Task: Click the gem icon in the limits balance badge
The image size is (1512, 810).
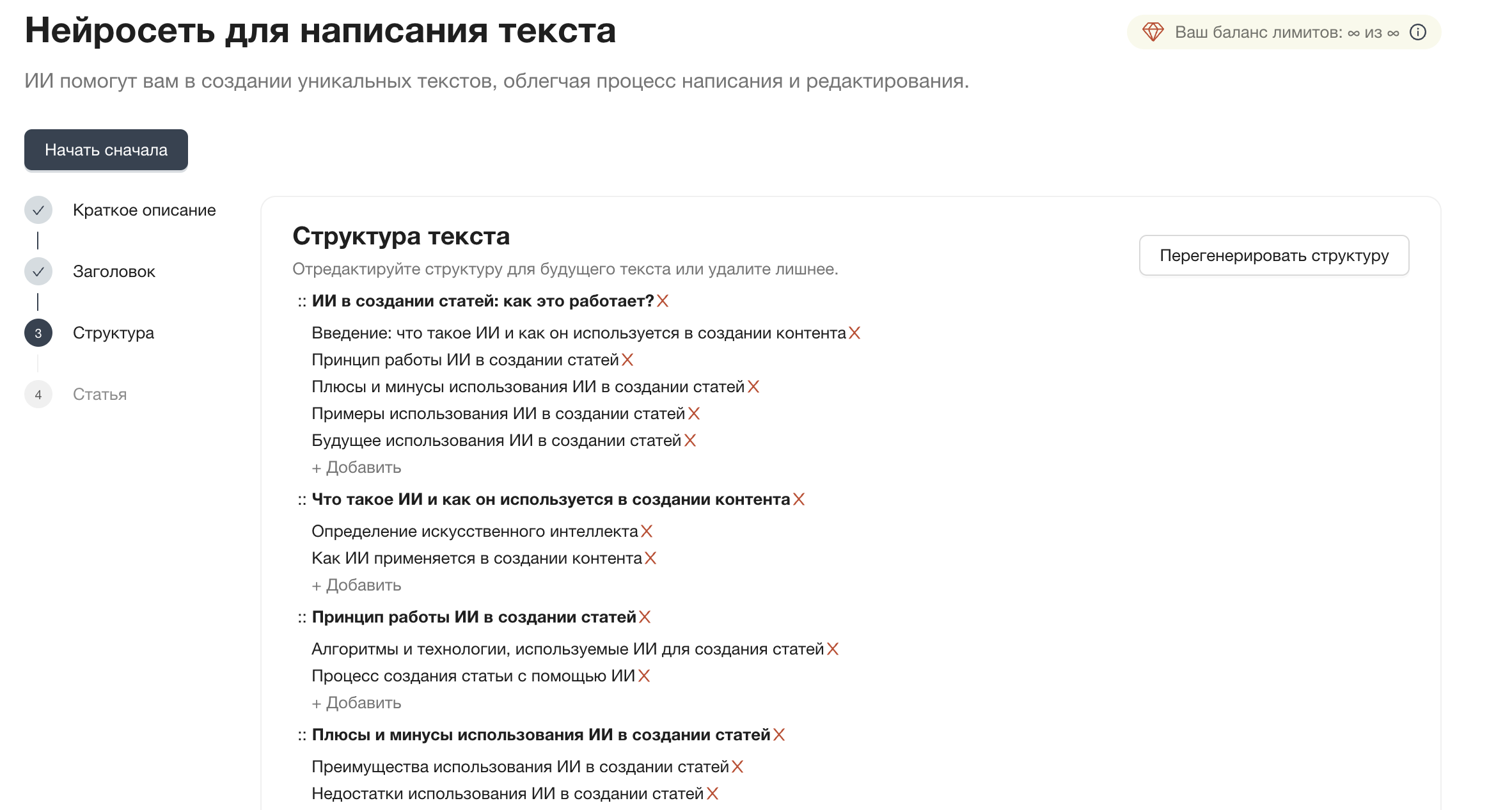Action: [x=1154, y=31]
